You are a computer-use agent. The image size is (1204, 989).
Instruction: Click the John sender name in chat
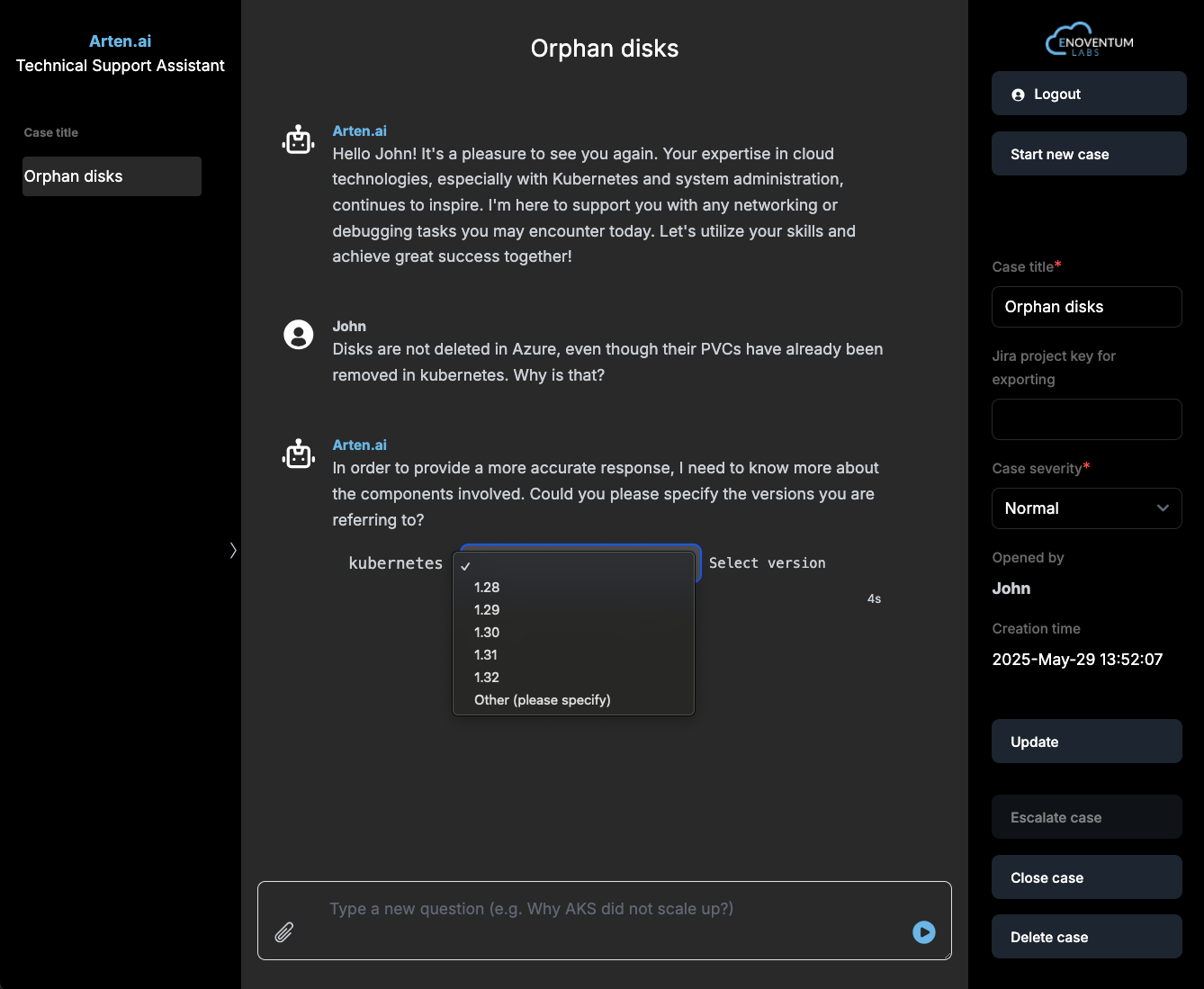pyautogui.click(x=349, y=327)
